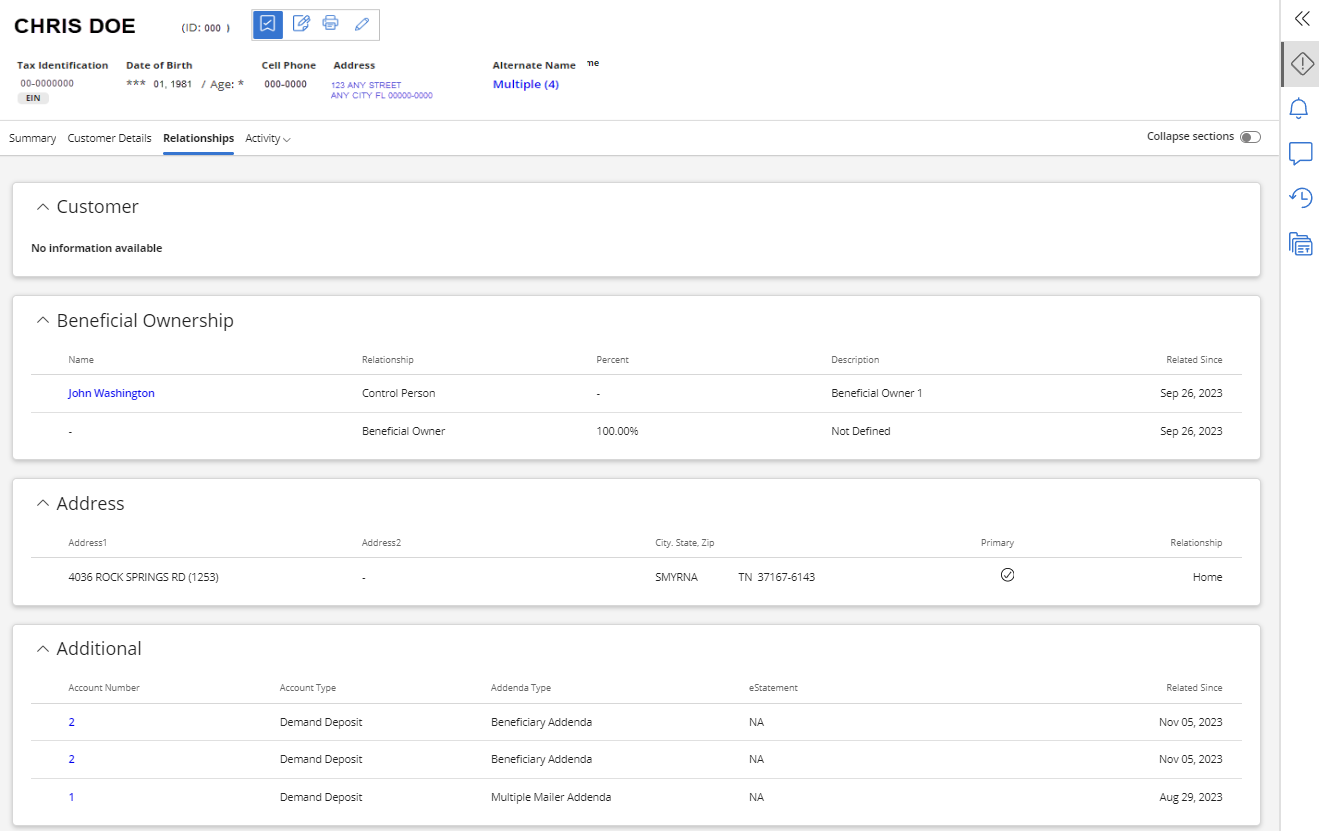Click the 100.00% percent value
Viewport: 1319px width, 831px height.
617,432
